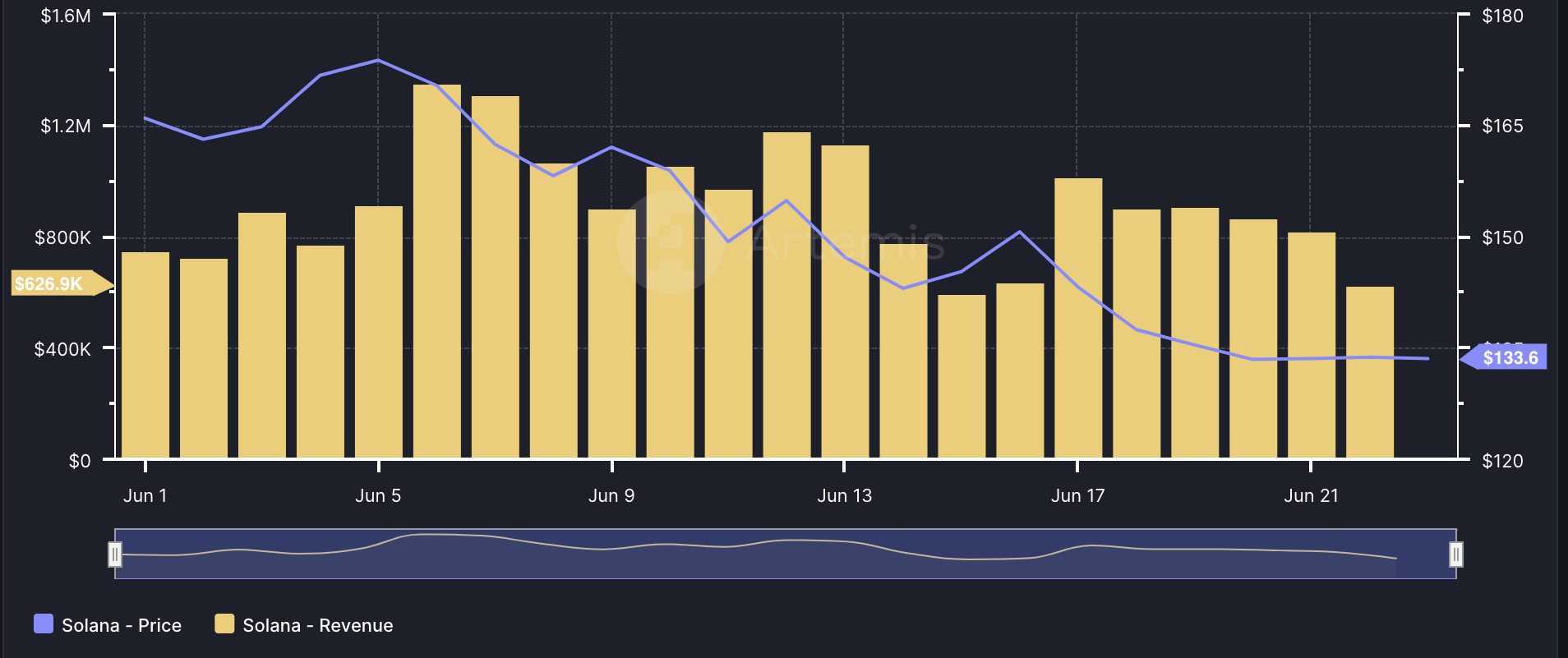Select the Jun 1 revenue bar

tap(145, 355)
